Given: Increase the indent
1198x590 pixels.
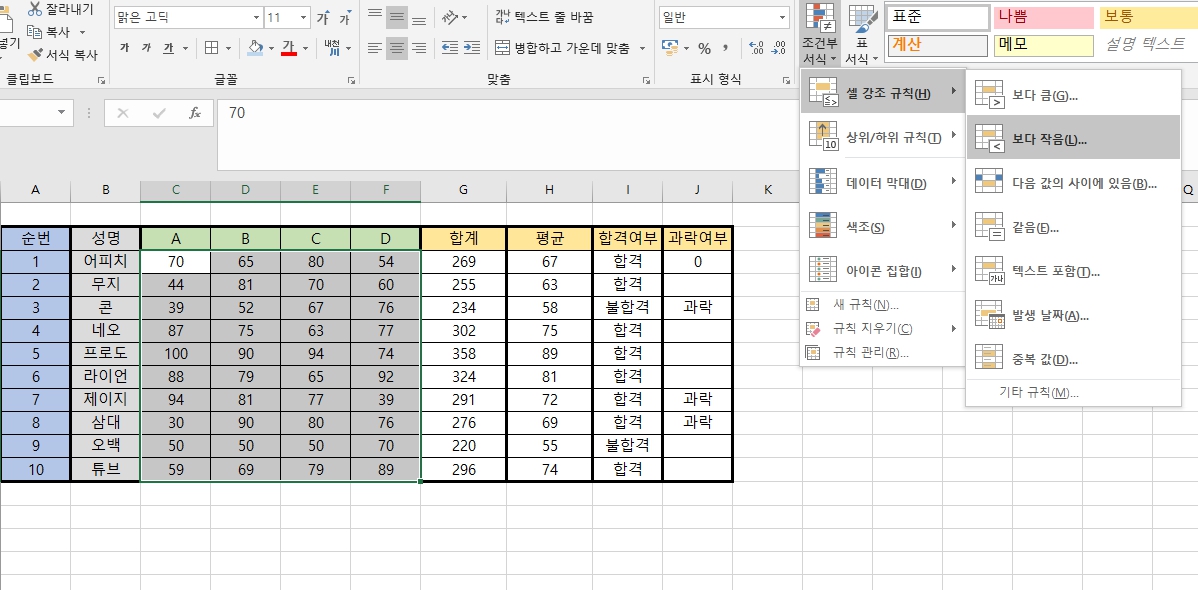Looking at the screenshot, I should pos(472,48).
